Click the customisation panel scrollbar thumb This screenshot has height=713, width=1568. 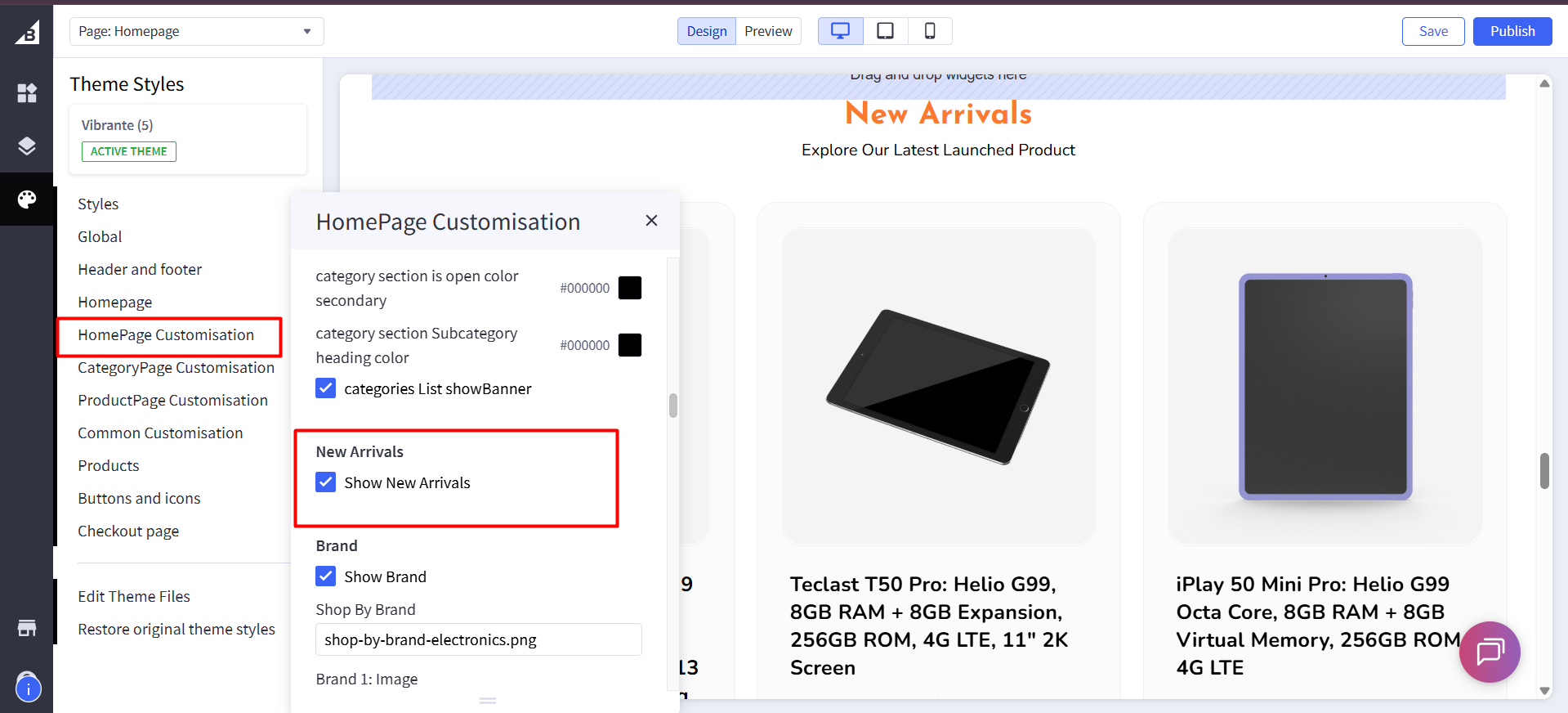tap(673, 406)
